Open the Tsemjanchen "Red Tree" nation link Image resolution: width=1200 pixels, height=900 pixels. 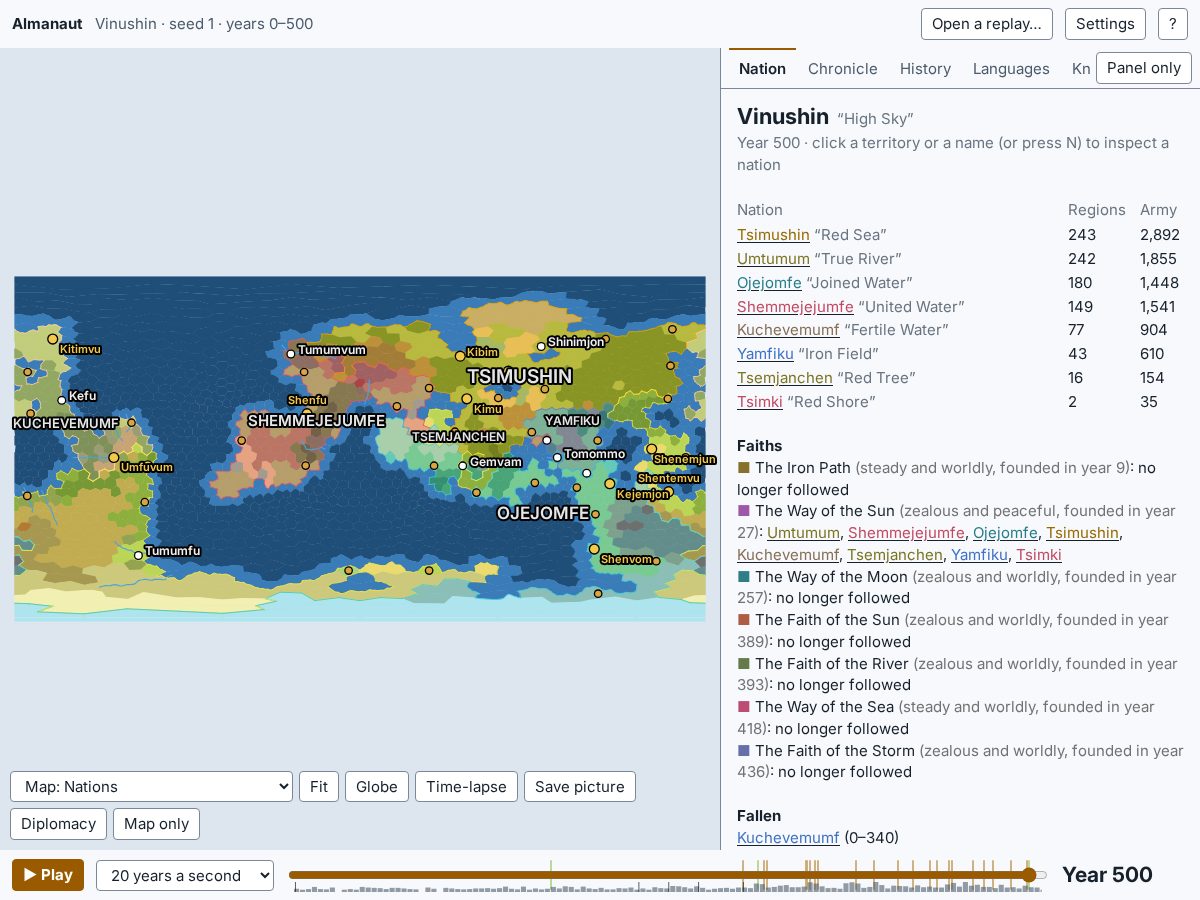click(784, 378)
